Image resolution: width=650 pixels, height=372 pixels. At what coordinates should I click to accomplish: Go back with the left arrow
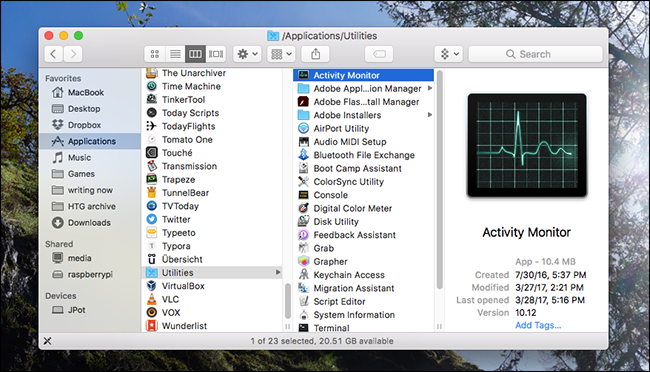pyautogui.click(x=53, y=54)
